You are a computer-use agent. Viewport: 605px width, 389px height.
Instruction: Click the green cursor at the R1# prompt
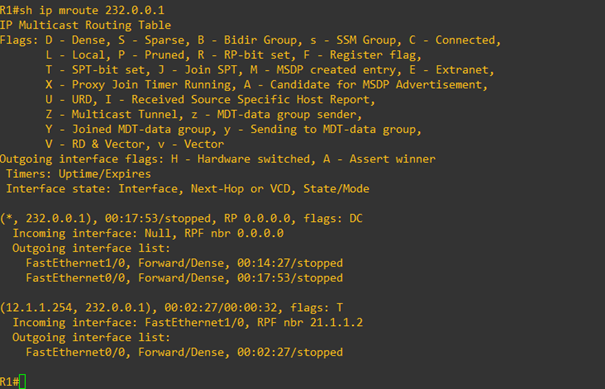22,381
